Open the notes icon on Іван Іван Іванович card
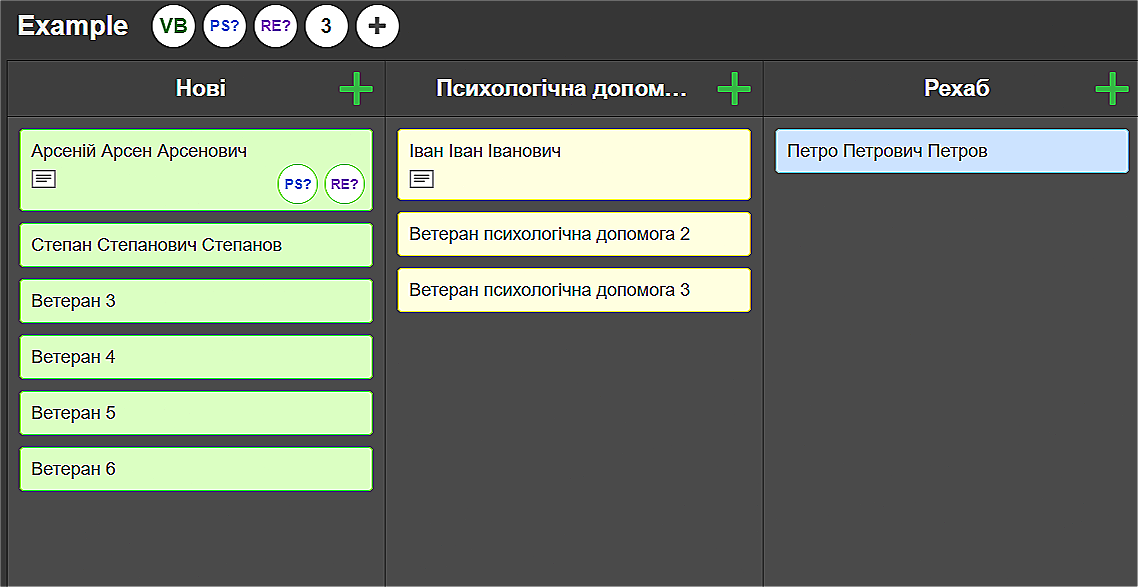Viewport: 1138px width, 587px height. (x=421, y=180)
